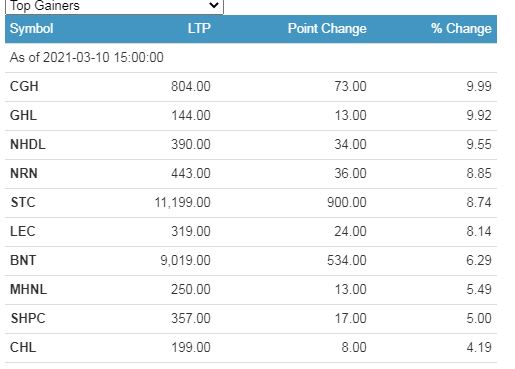Open the MHNL stock symbol
515x369 pixels.
[x=29, y=290]
